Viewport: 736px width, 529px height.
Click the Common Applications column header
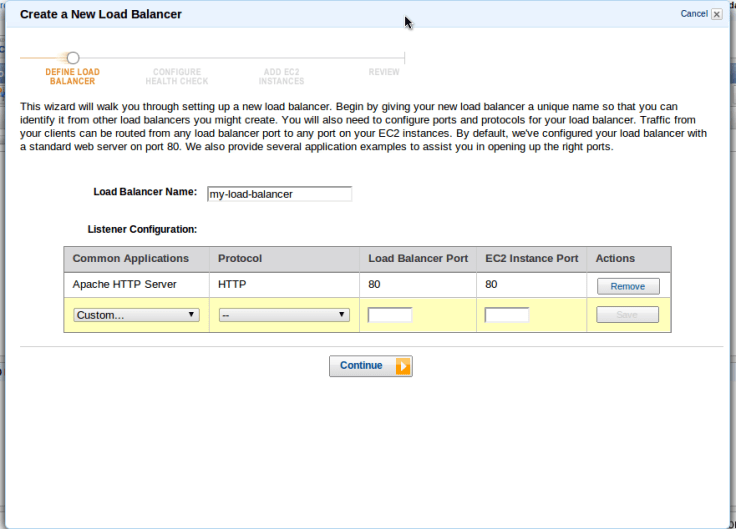click(131, 258)
